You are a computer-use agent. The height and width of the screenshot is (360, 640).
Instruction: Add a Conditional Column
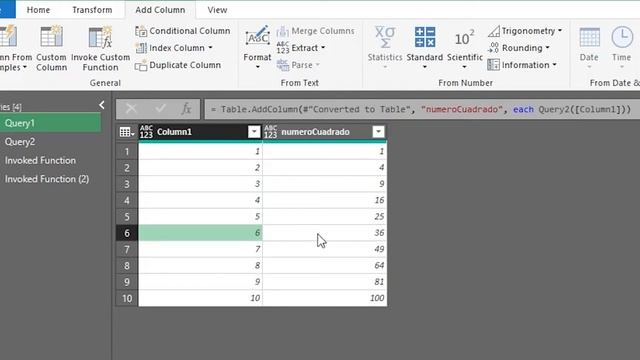point(182,31)
